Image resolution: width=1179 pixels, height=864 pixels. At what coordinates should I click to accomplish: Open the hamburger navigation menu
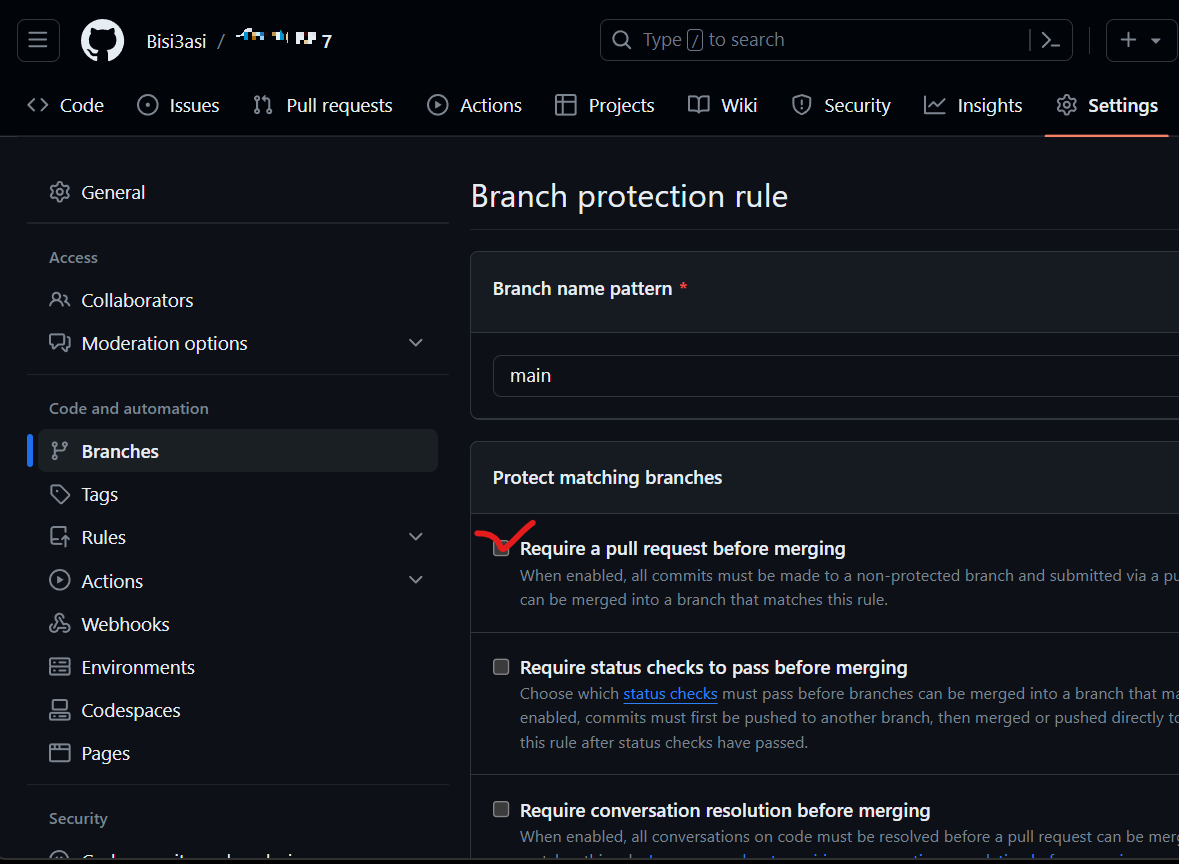pos(38,40)
